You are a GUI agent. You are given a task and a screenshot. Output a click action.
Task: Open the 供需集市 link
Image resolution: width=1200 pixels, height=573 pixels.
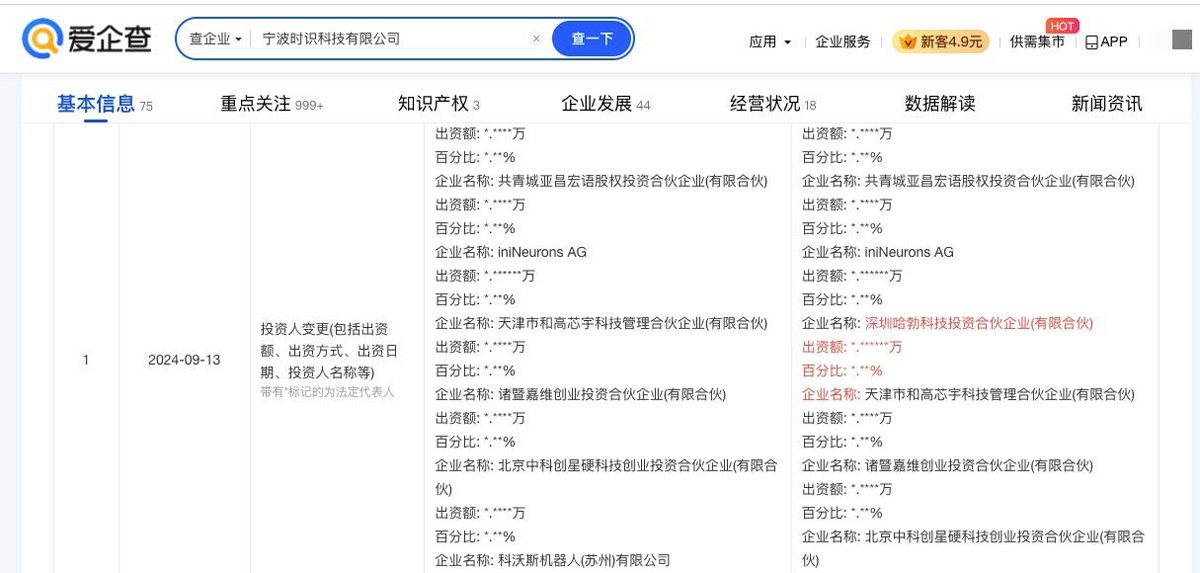(1037, 42)
